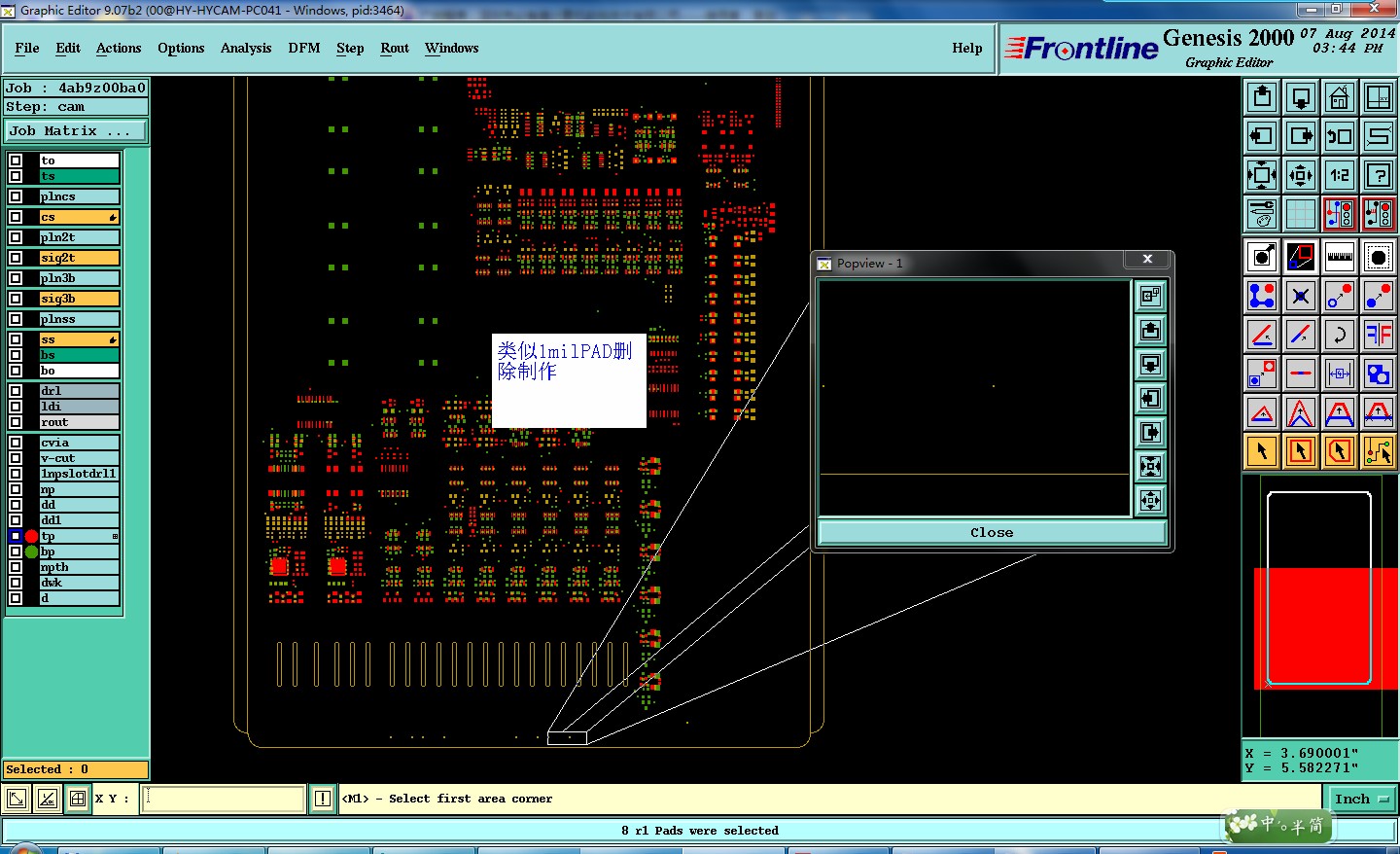
Task: Select the 'npth' layer name
Action: 80,567
